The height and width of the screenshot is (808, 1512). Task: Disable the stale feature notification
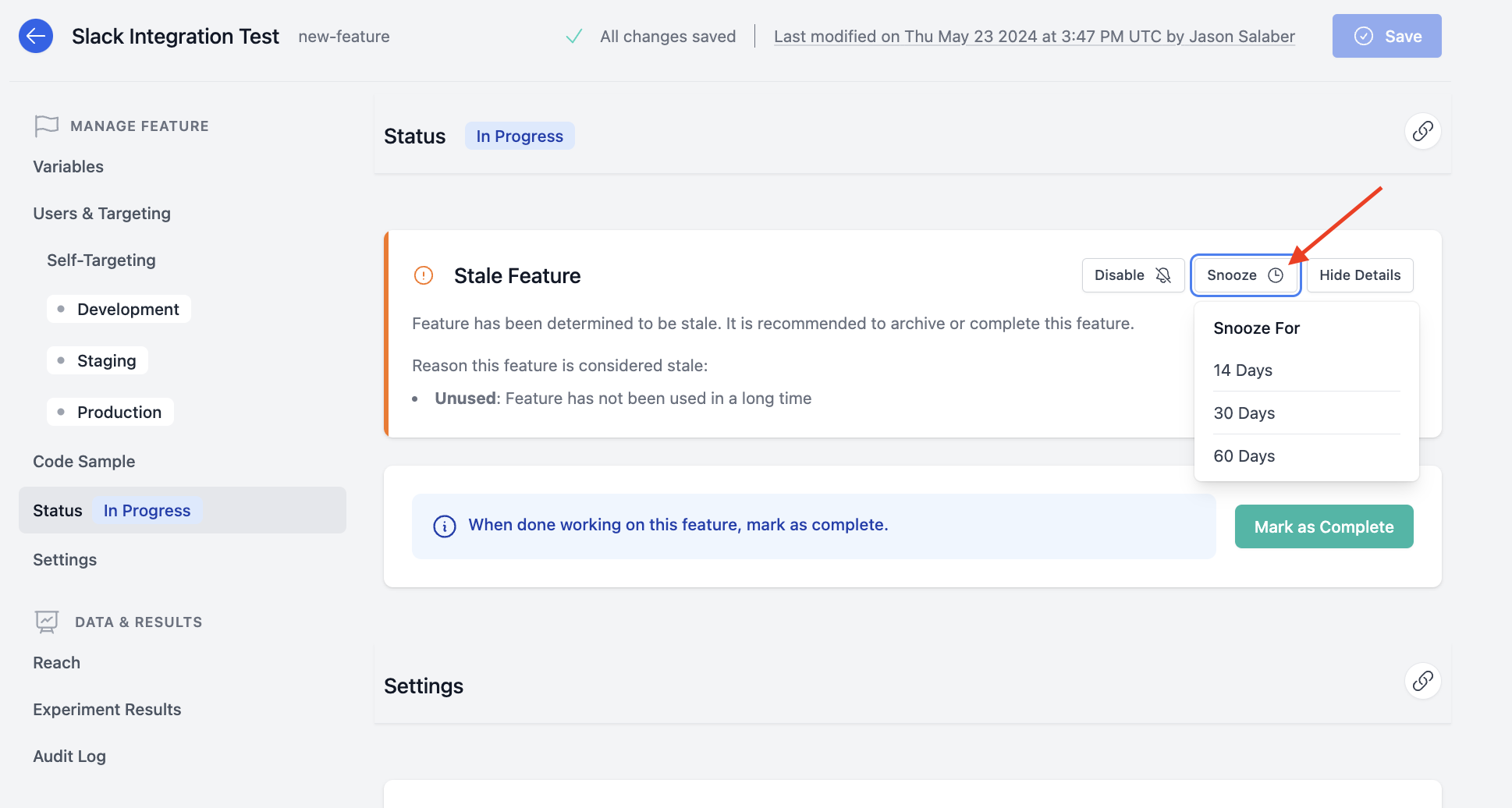1132,275
